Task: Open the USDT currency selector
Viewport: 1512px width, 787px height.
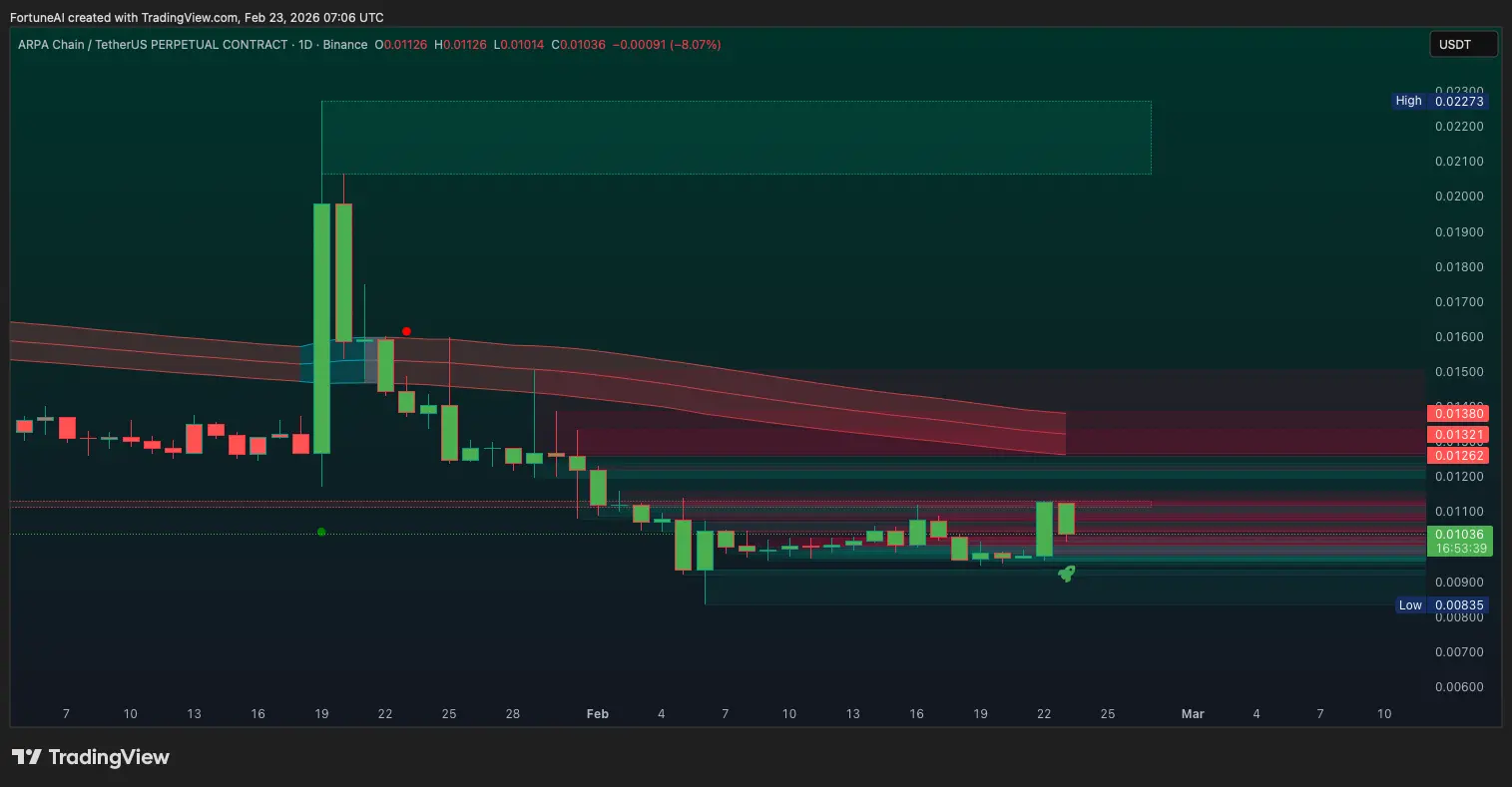Action: [x=1463, y=44]
